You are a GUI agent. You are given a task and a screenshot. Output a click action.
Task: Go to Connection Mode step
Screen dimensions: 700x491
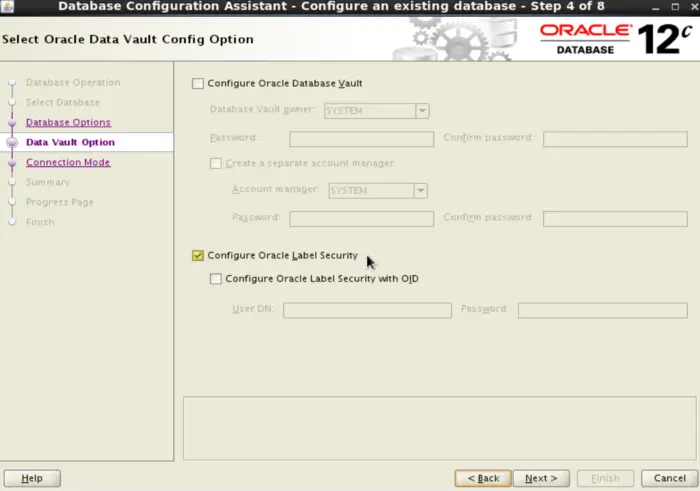[68, 162]
